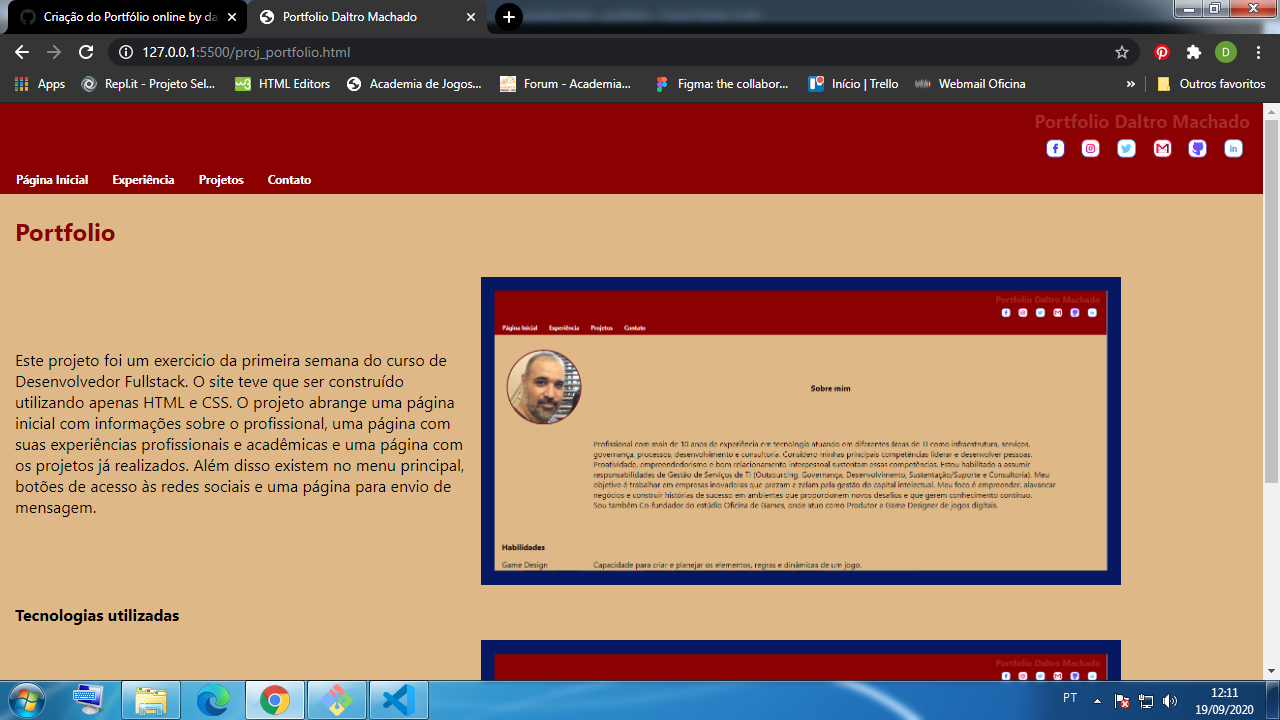Open File Explorer from the taskbar

click(x=151, y=700)
